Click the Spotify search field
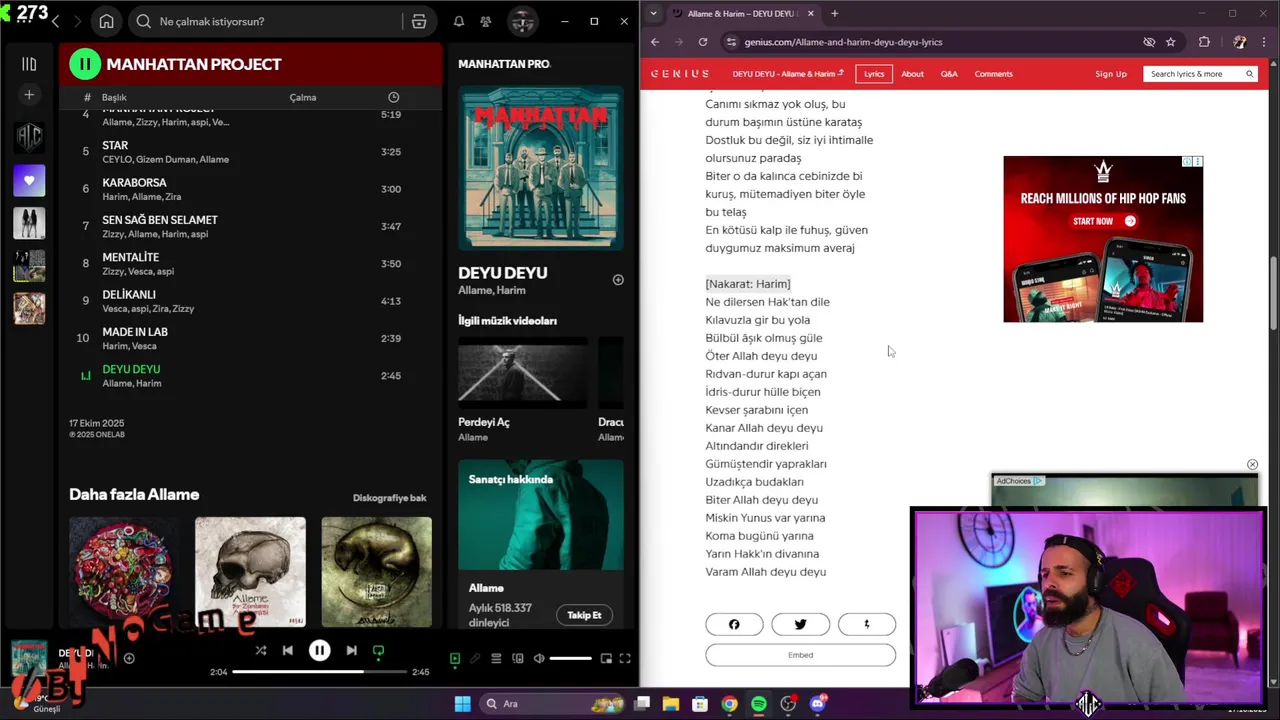 tap(268, 21)
